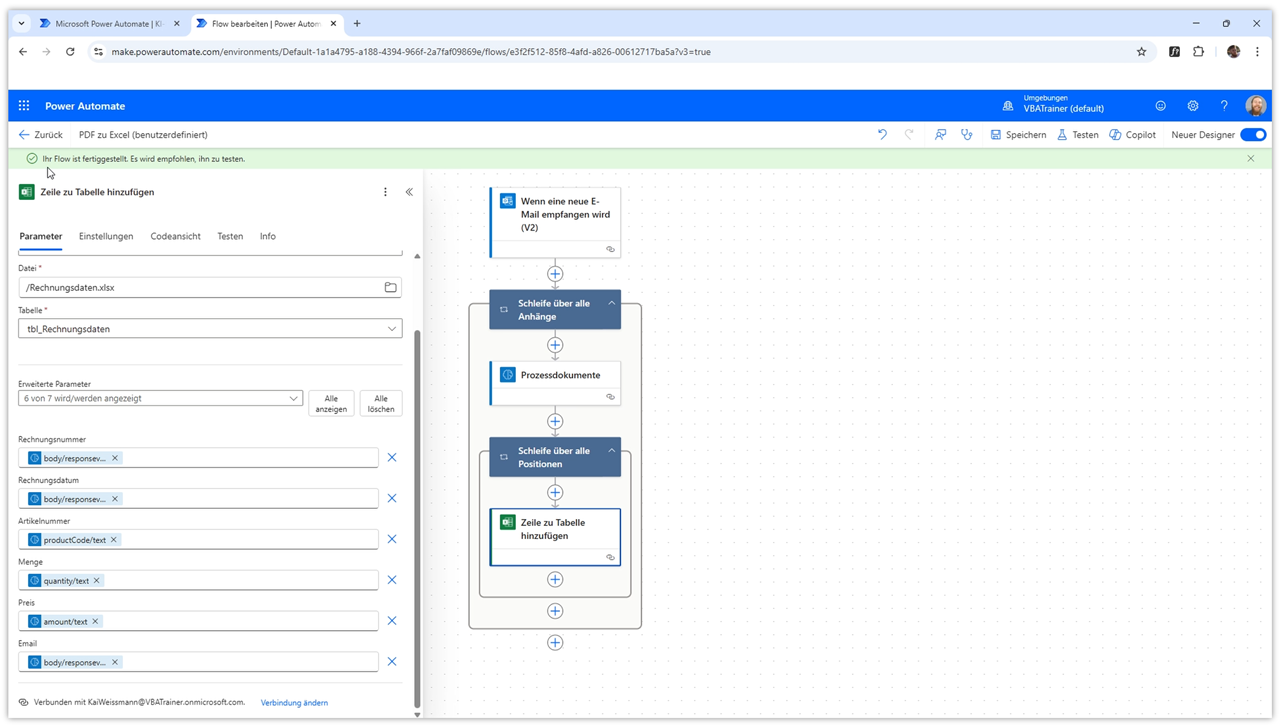Open the Umgebungen VBATrainer environment picker
1280x725 pixels.
point(1054,104)
